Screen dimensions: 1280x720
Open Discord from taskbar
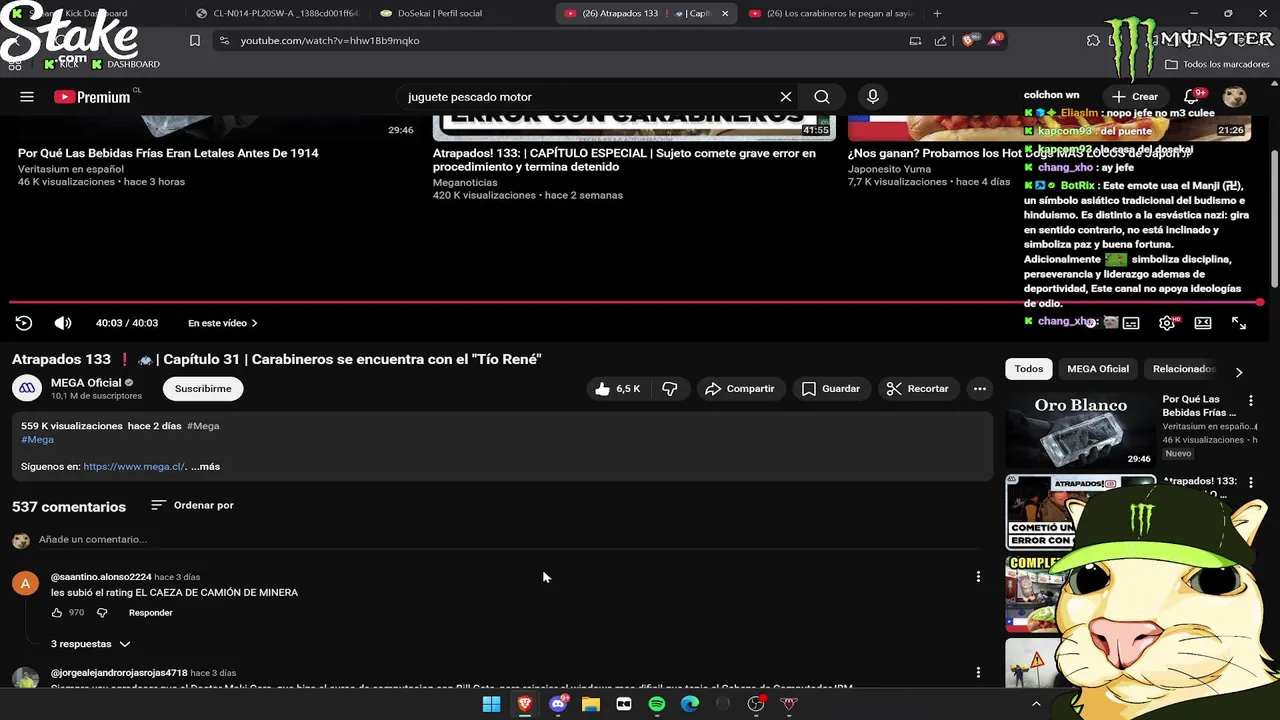tap(558, 704)
